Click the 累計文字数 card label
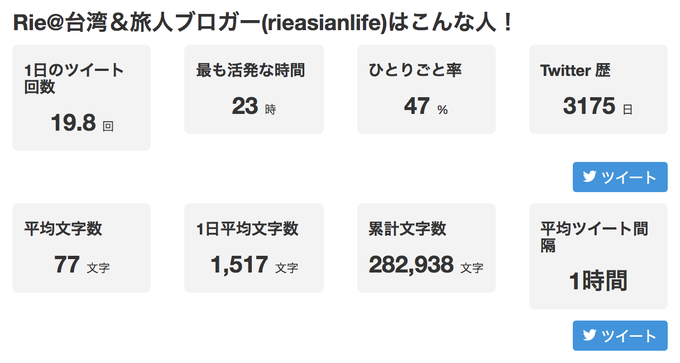Screen dimensions: 680x363 click(x=407, y=229)
